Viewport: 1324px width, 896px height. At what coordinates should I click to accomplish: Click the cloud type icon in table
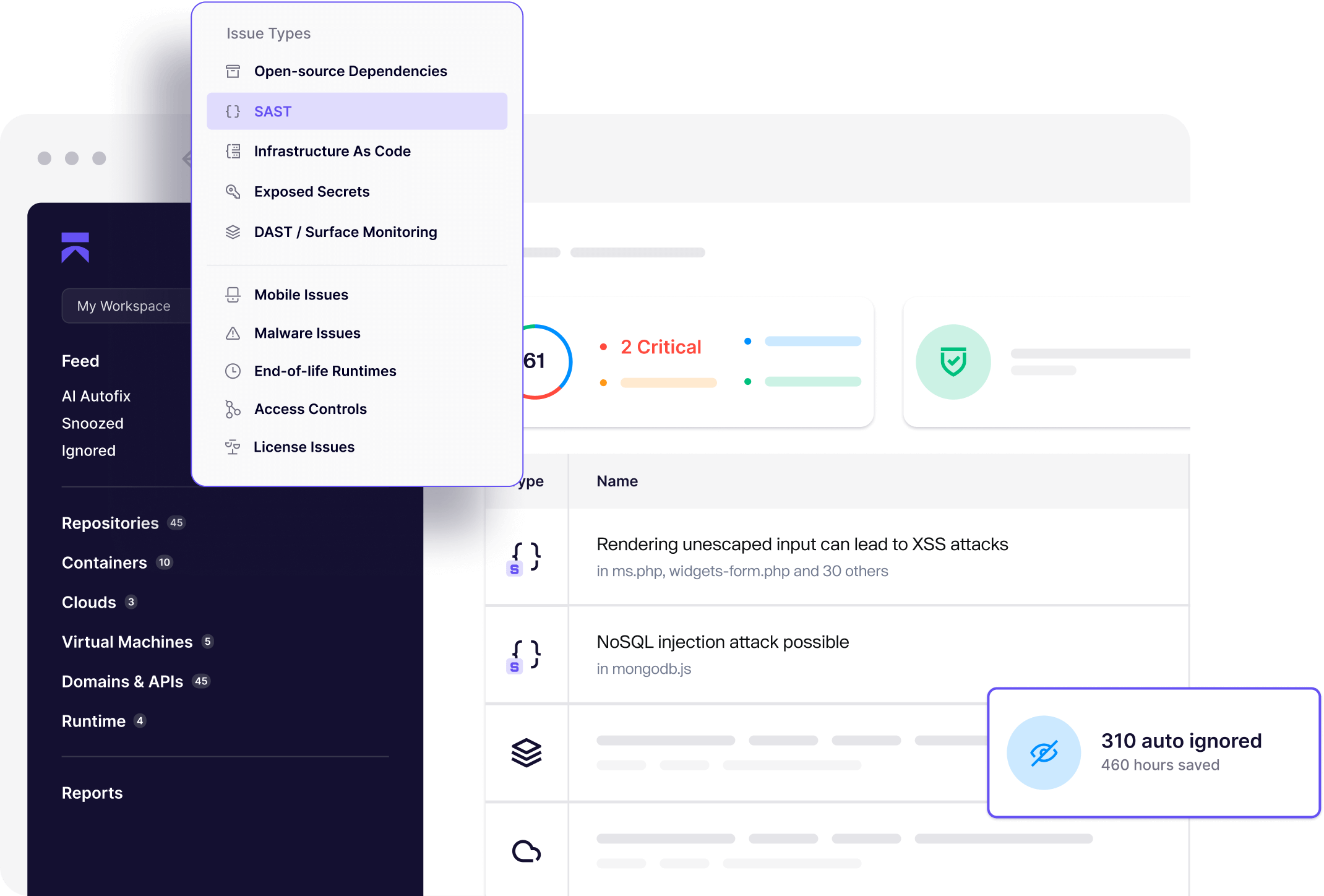(526, 851)
